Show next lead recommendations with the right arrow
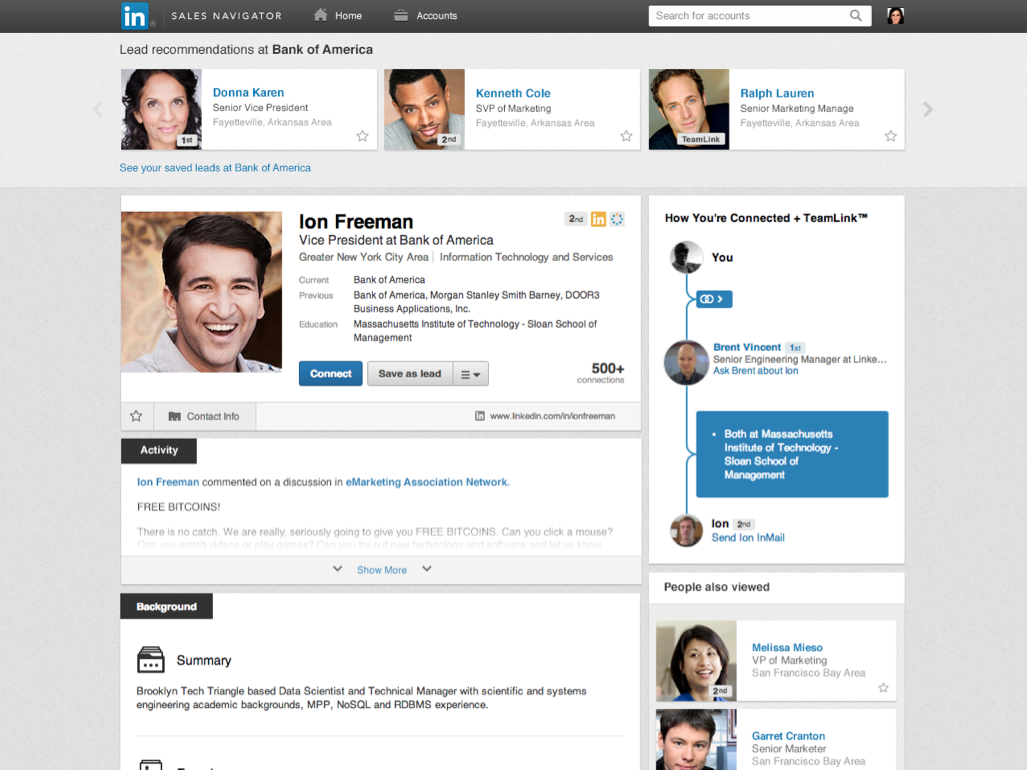Viewport: 1027px width, 770px height. [x=927, y=109]
